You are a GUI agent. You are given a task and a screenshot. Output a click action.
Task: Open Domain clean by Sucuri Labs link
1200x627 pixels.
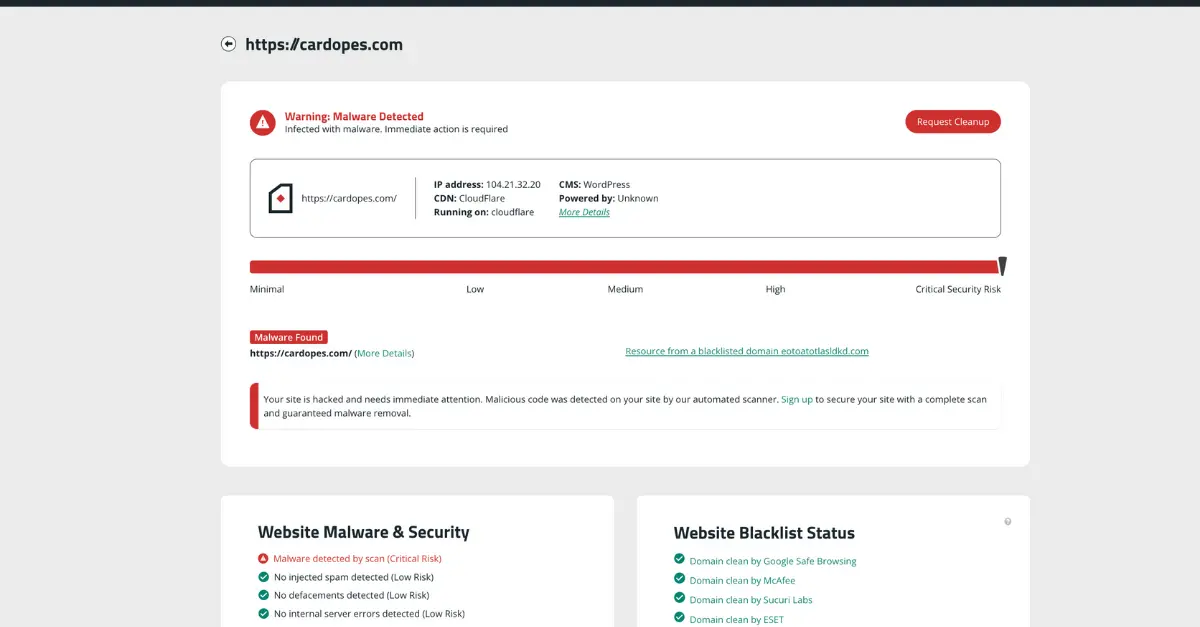point(751,600)
